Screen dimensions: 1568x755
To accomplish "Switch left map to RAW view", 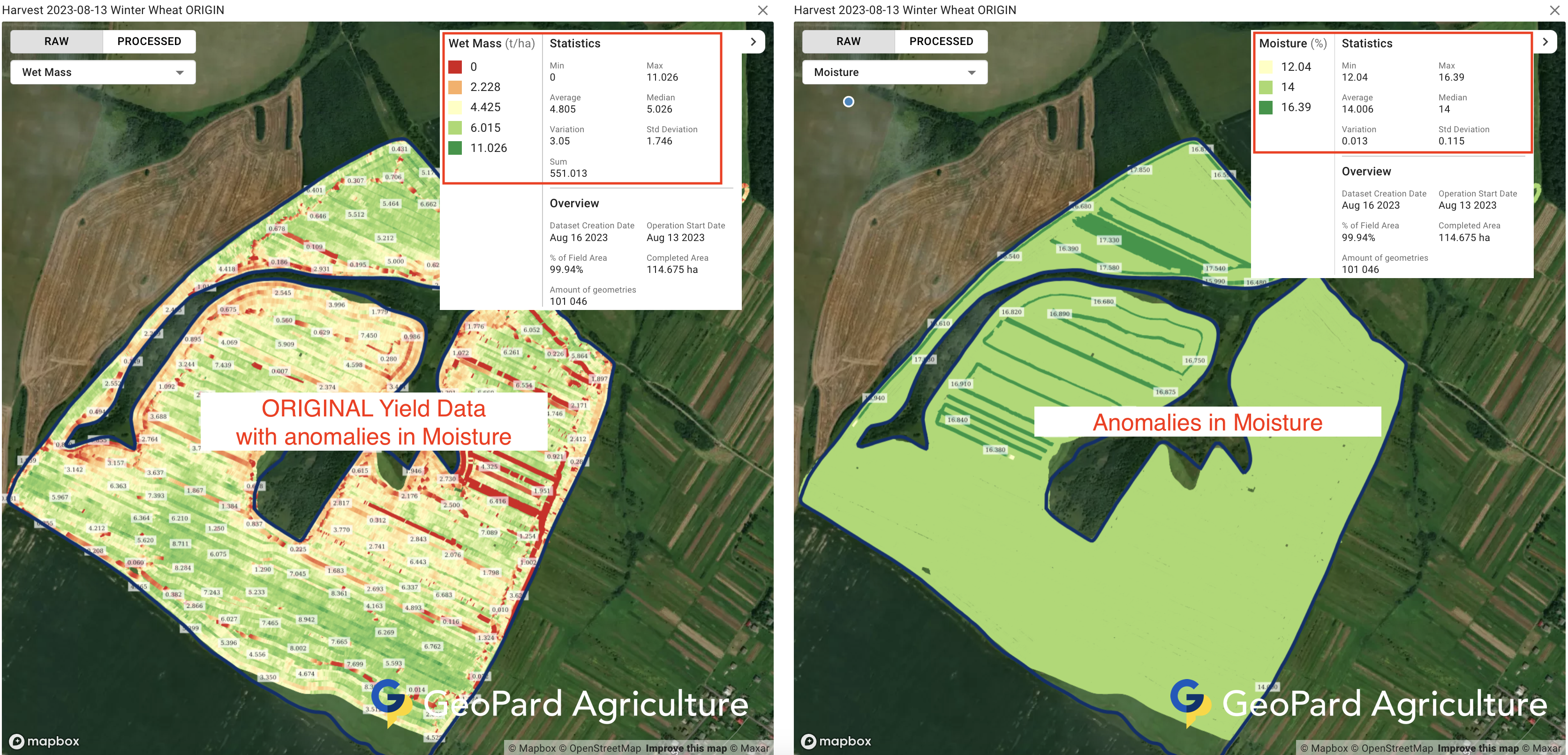I will (57, 41).
